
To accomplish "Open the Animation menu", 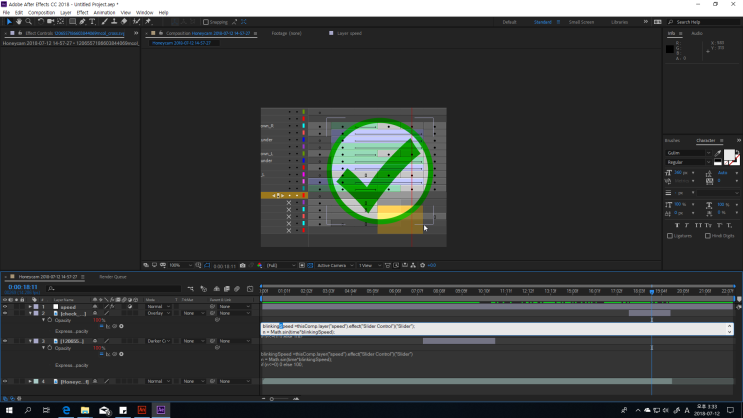I will (x=104, y=12).
